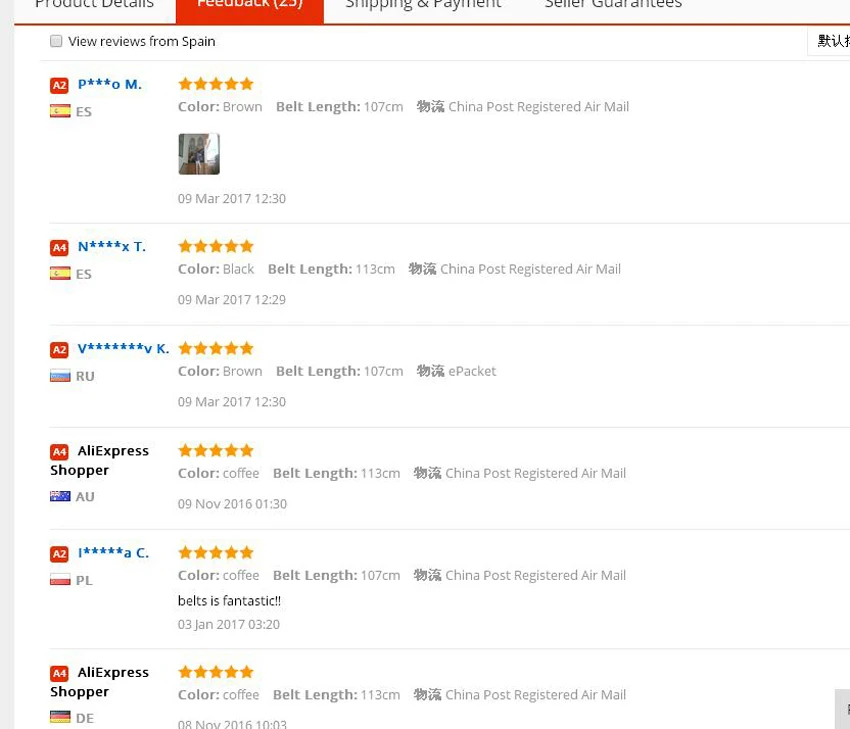Open the Feedback tab
The width and height of the screenshot is (850, 729).
pyautogui.click(x=250, y=7)
